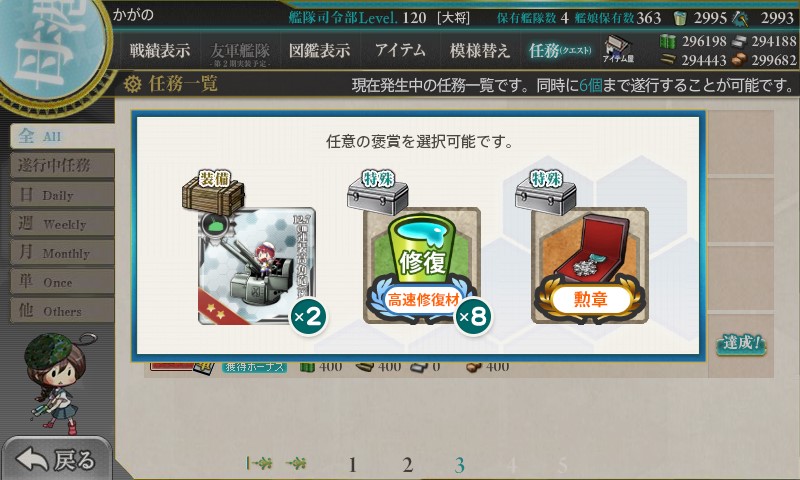Click the 戻る back arrow button
Screen dimensions: 800x480
click(x=56, y=460)
